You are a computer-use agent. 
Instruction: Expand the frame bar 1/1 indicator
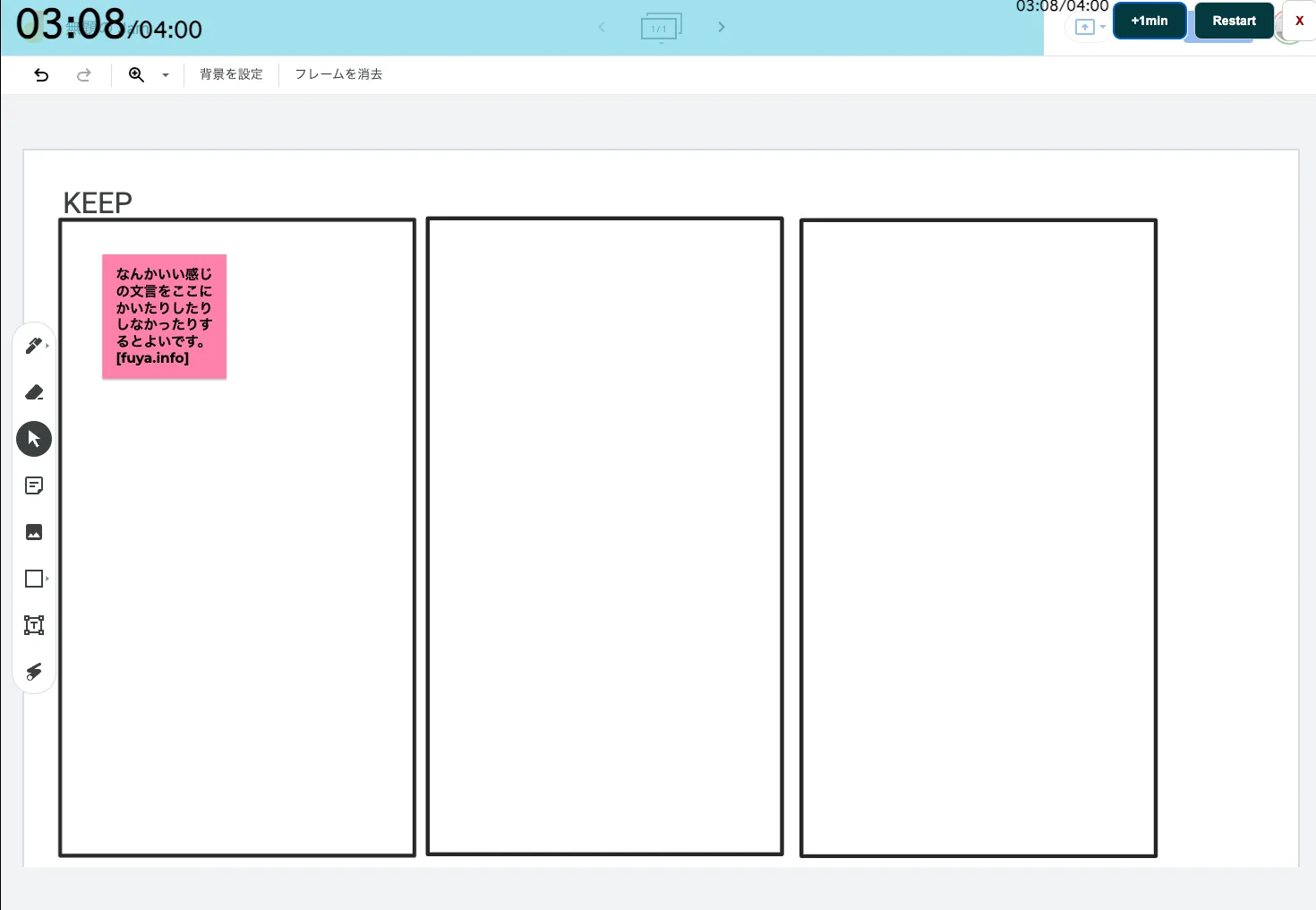point(661,28)
